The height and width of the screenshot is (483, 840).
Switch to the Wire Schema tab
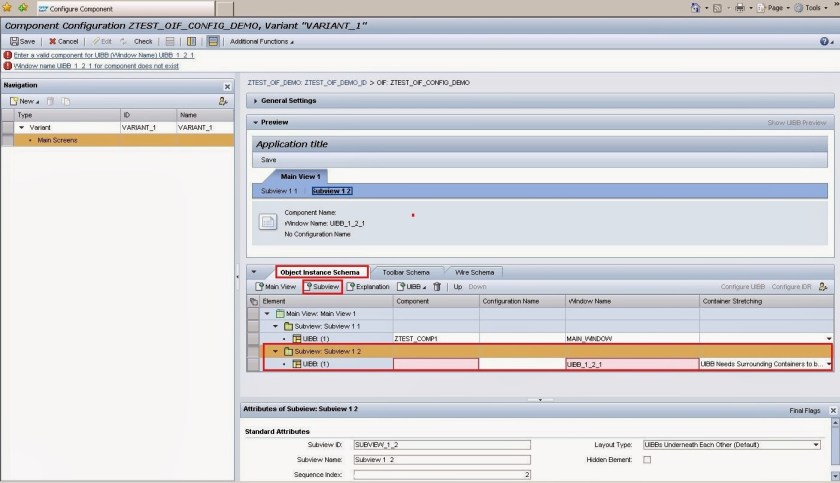click(474, 271)
